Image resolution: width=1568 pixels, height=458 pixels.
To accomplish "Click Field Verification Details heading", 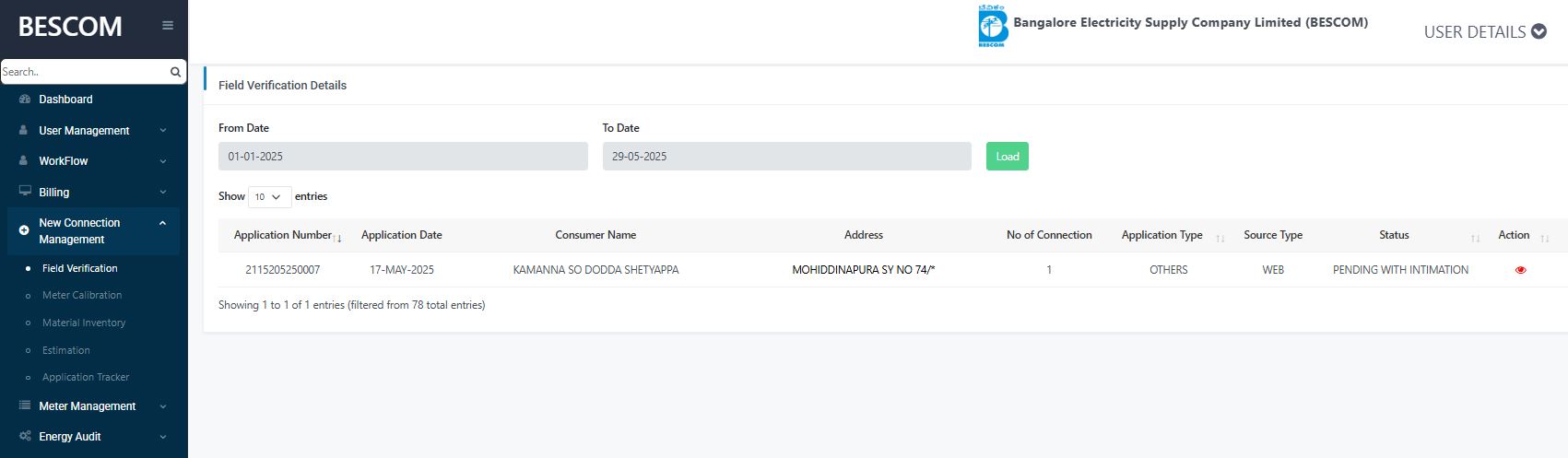I will tap(282, 85).
